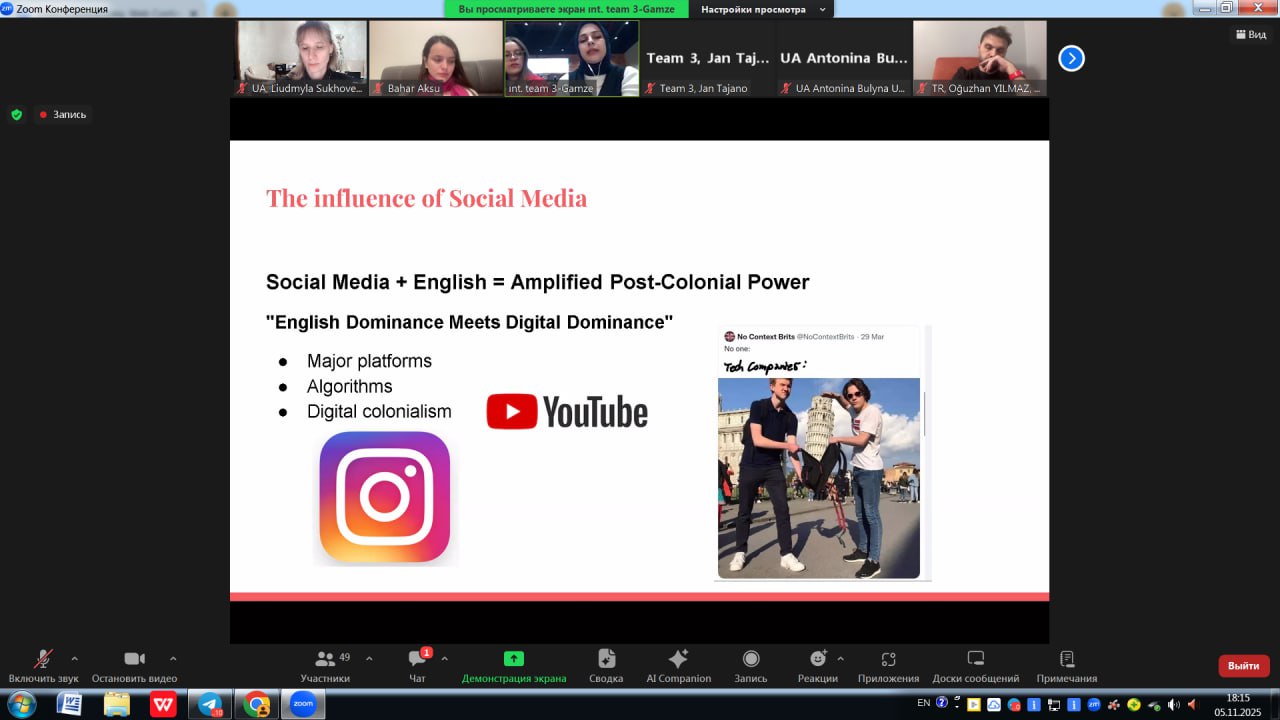This screenshot has width=1280, height=720.
Task: Unmute microphone with Включить звук
Action: coord(43,659)
